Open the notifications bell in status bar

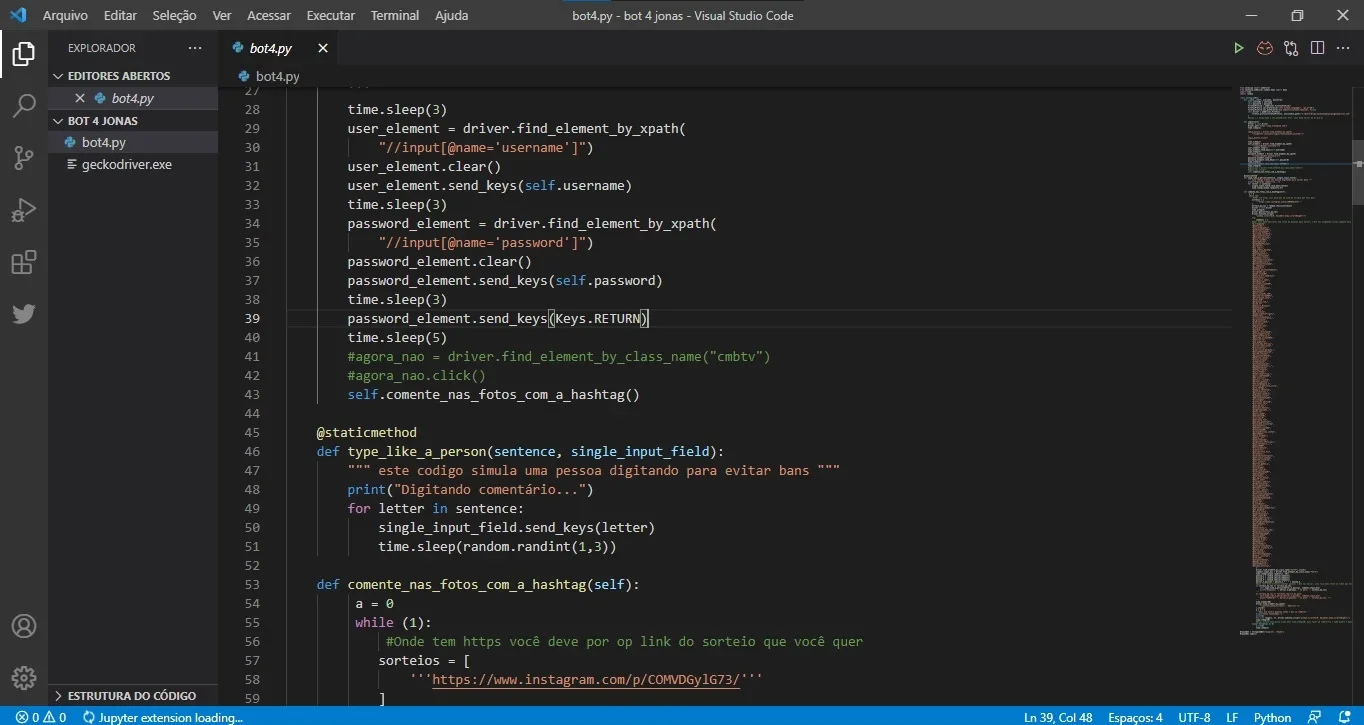(x=1343, y=717)
